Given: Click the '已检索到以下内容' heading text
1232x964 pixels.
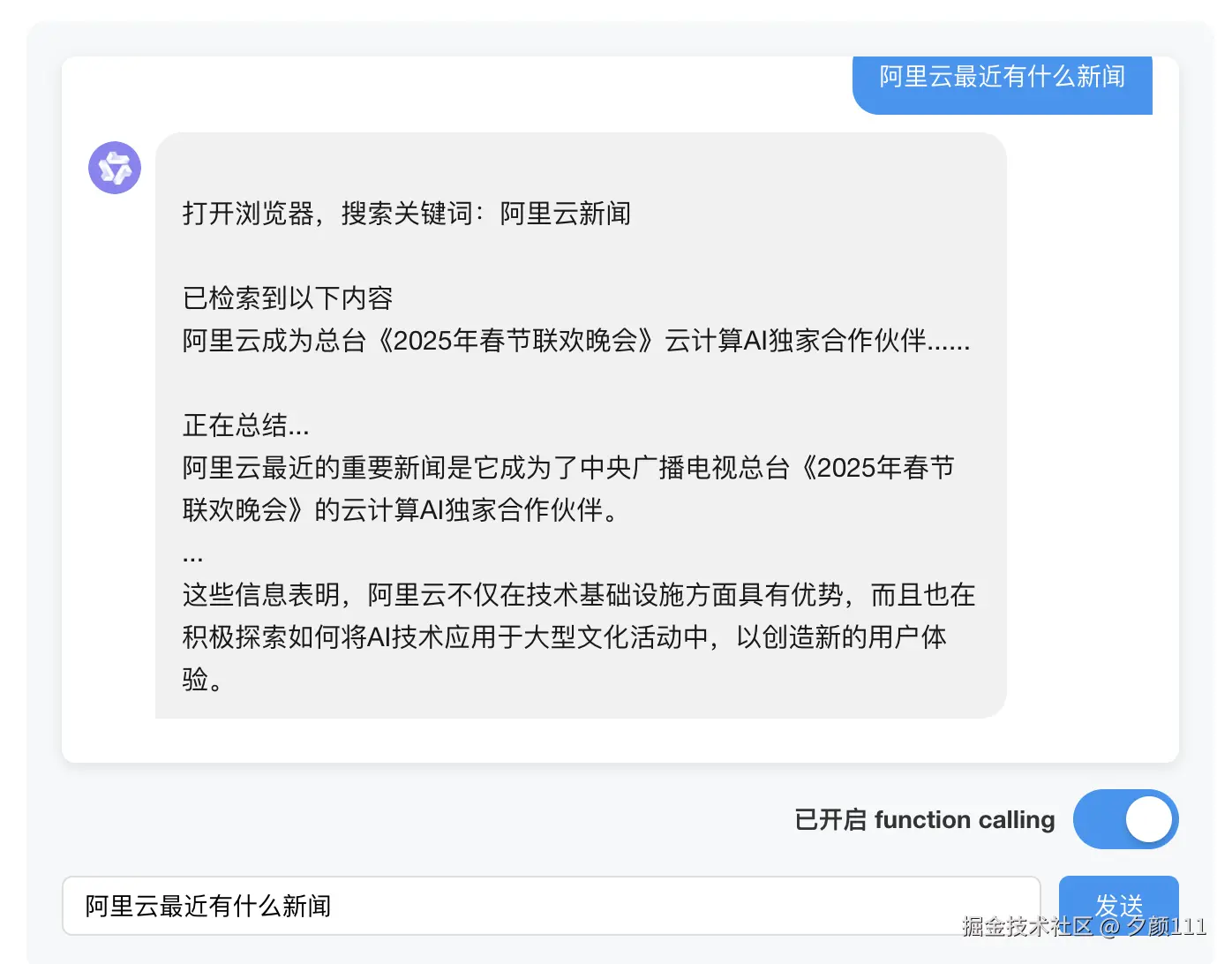Looking at the screenshot, I should (289, 298).
